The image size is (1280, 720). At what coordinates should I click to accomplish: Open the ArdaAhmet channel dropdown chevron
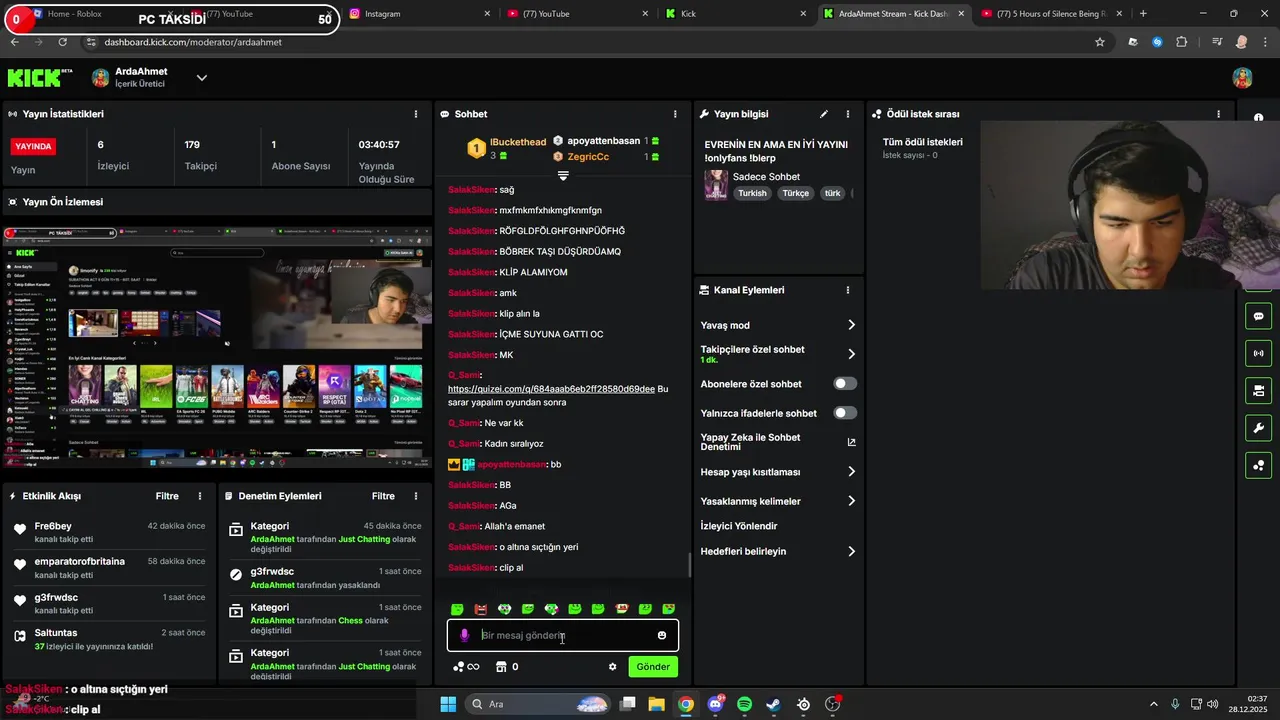click(x=201, y=78)
